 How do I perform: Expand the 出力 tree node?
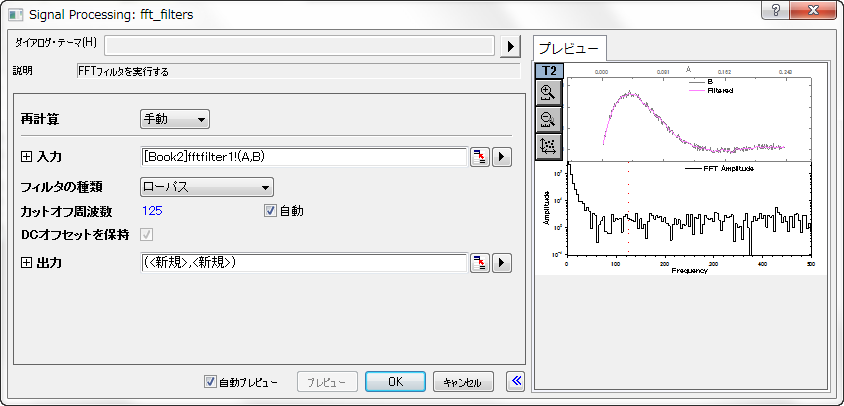(x=26, y=263)
